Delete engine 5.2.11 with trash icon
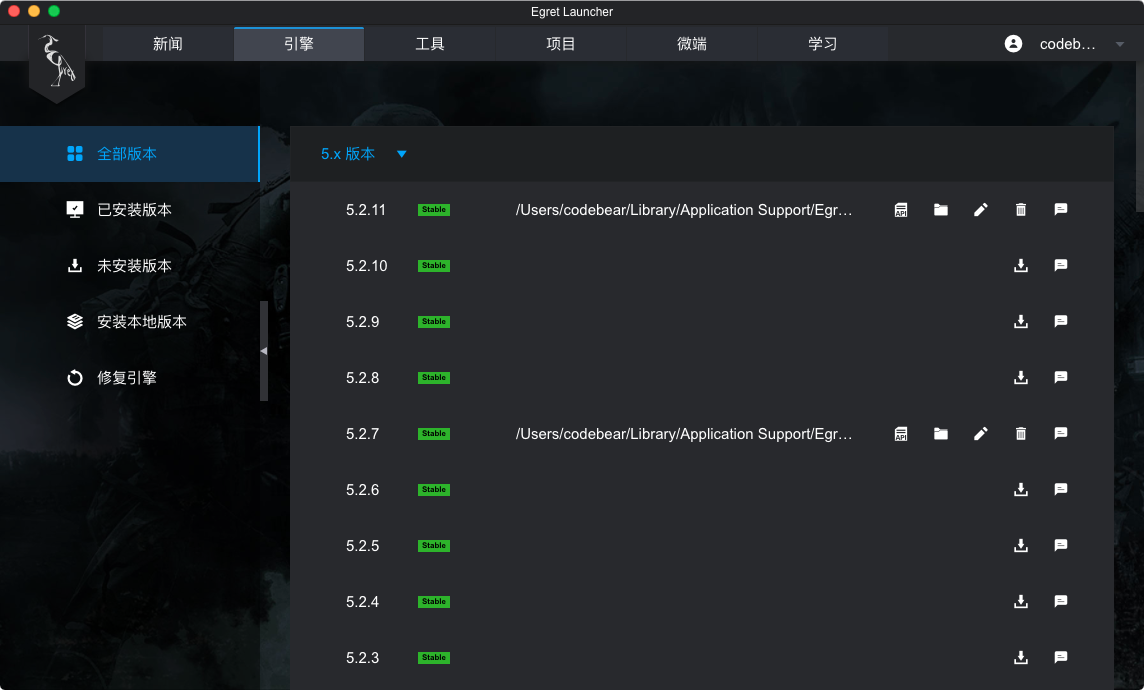 coord(1021,210)
